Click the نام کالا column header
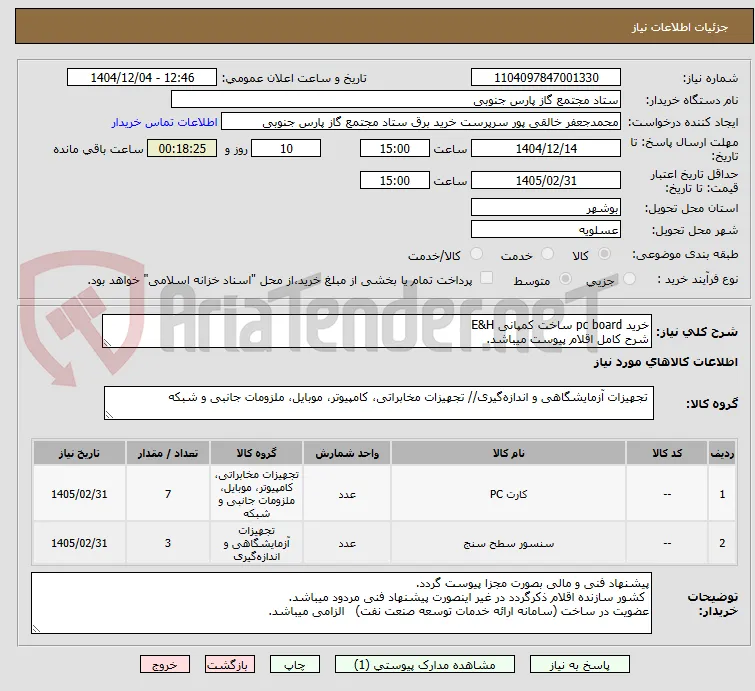Viewport: 755px width, 691px height. [x=508, y=453]
